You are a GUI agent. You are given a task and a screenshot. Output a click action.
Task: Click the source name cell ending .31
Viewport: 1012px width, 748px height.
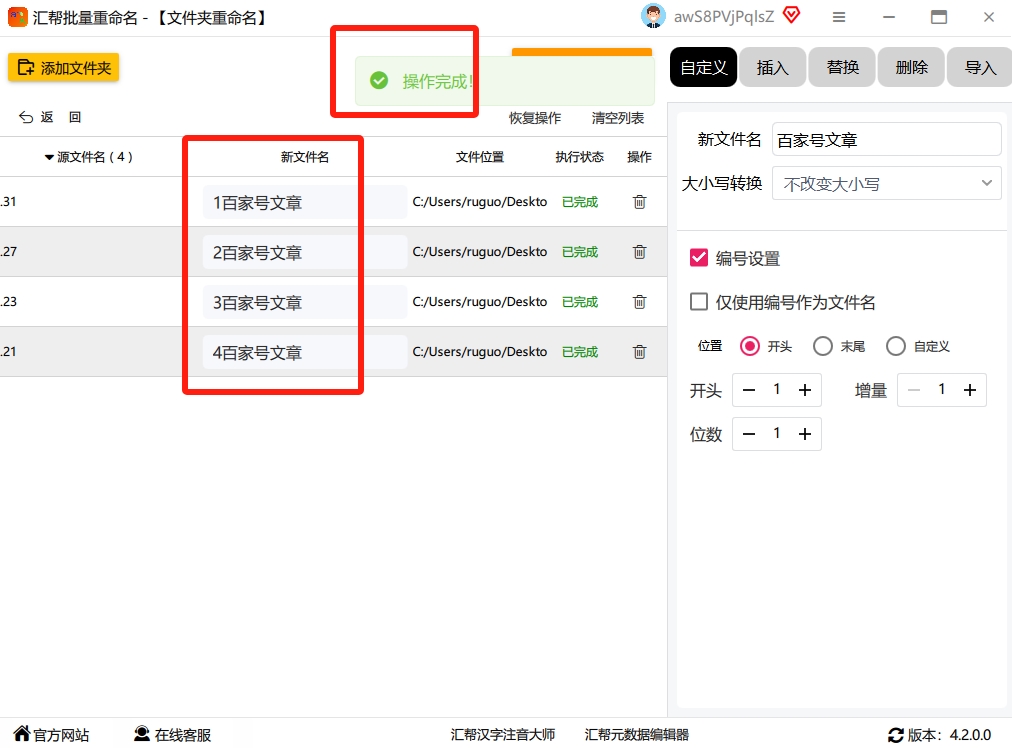click(x=8, y=201)
